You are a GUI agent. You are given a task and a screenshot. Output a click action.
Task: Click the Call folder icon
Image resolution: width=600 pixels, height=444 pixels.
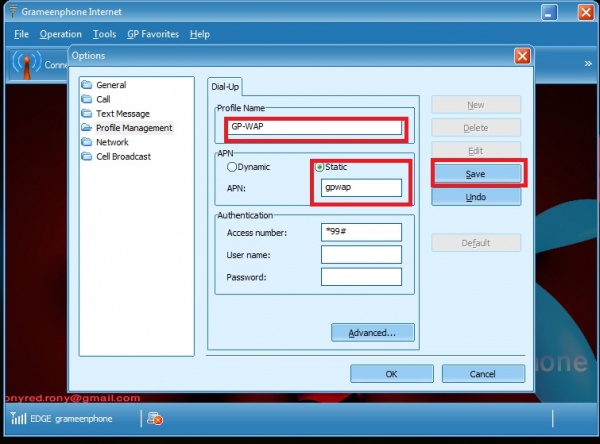[87, 99]
